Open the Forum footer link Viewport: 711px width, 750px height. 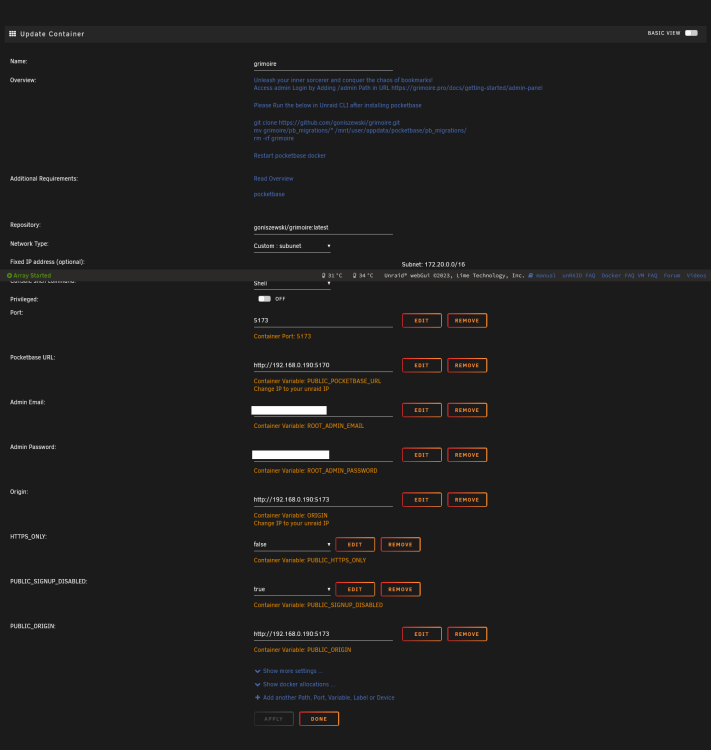click(672, 276)
